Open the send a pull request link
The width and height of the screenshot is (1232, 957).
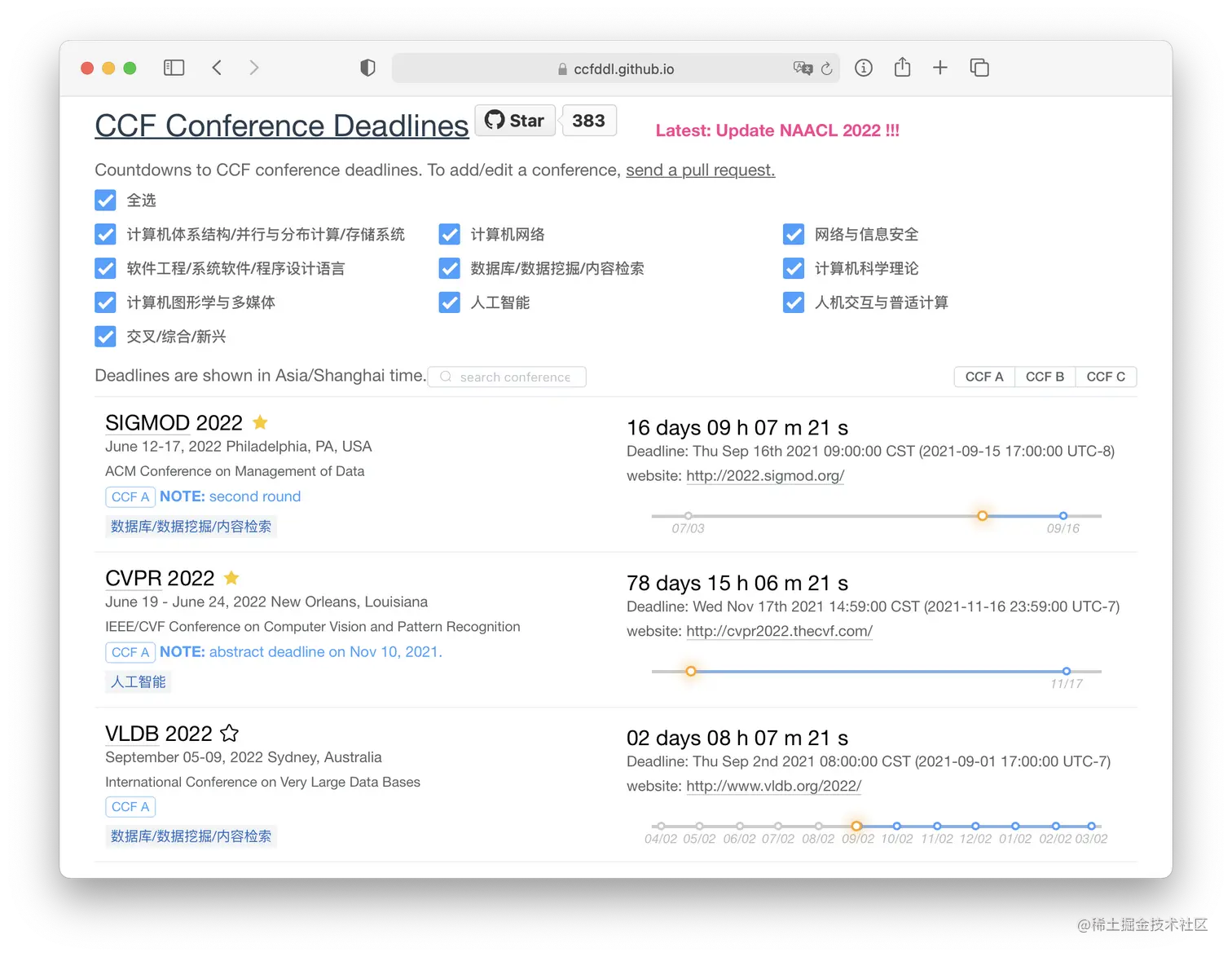(699, 170)
